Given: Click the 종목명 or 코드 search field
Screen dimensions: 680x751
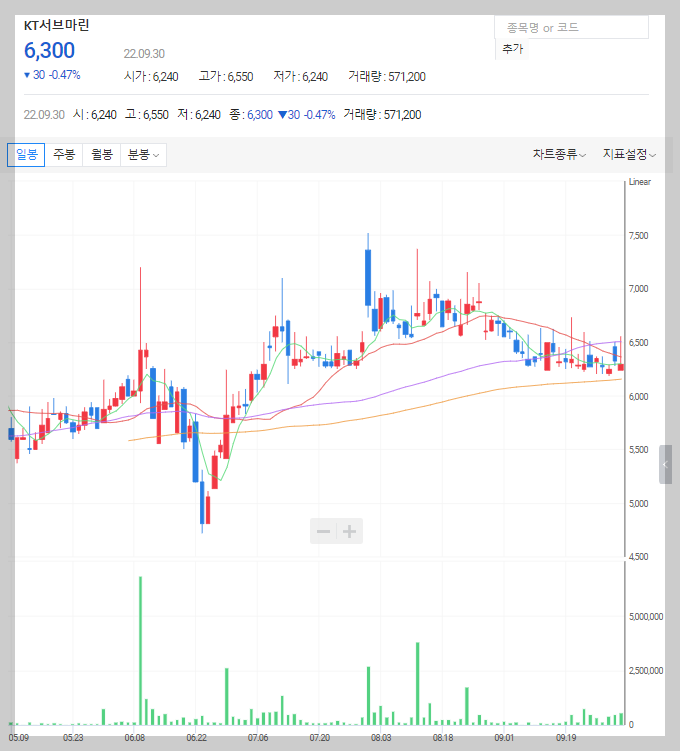Looking at the screenshot, I should point(571,27).
